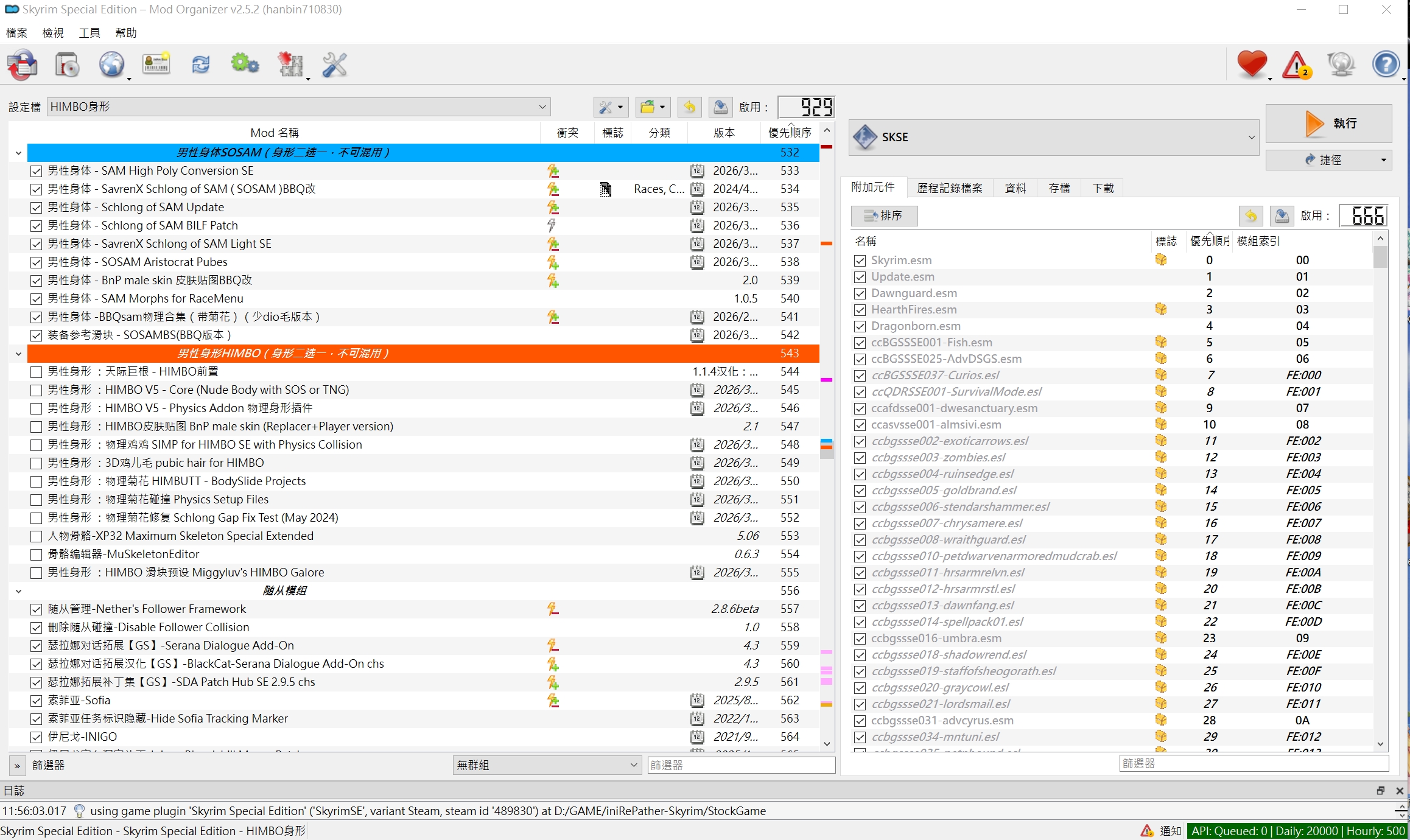Screen dimensions: 1410x840
Task: Open the warning triangle notifications icon
Action: 1297,65
